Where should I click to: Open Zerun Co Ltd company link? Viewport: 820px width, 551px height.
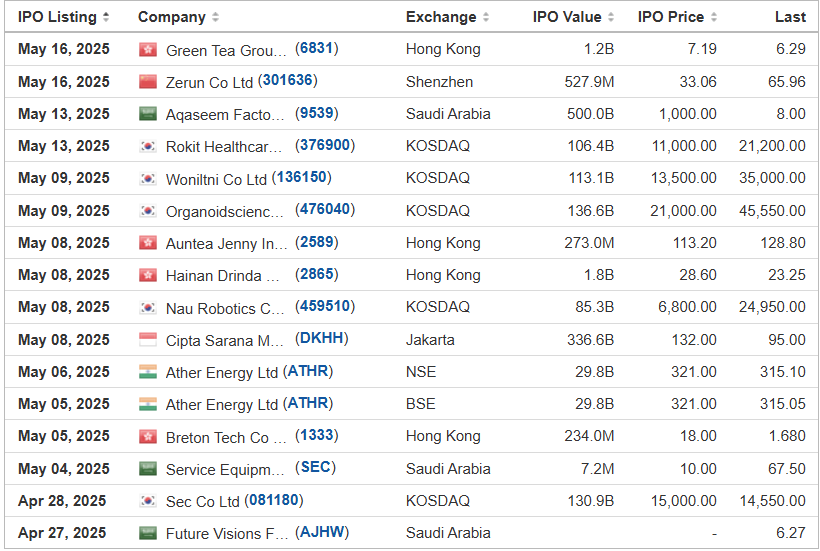pyautogui.click(x=209, y=83)
